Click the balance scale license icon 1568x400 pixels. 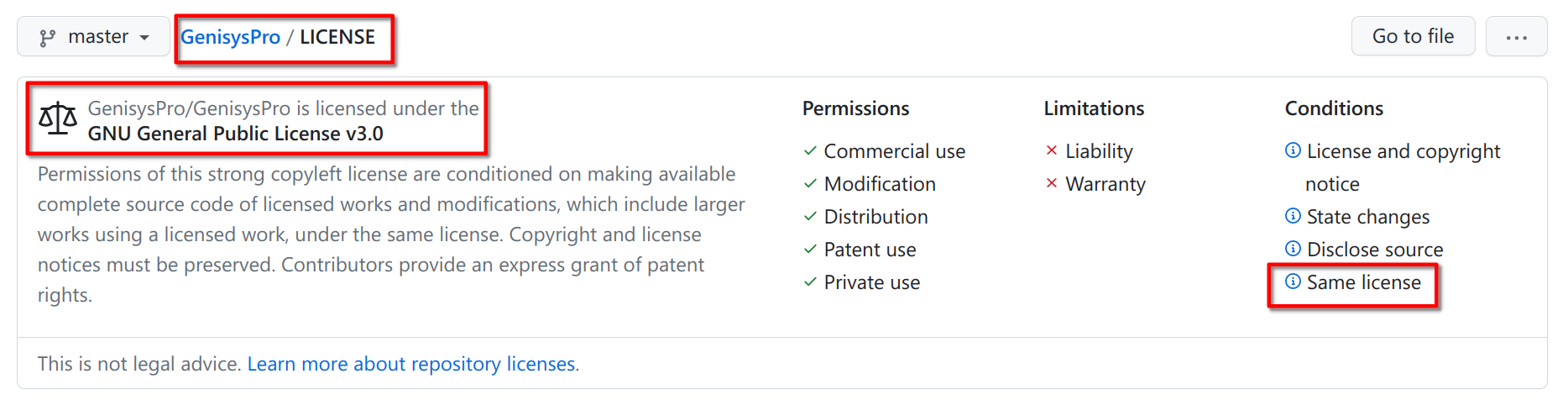point(58,119)
